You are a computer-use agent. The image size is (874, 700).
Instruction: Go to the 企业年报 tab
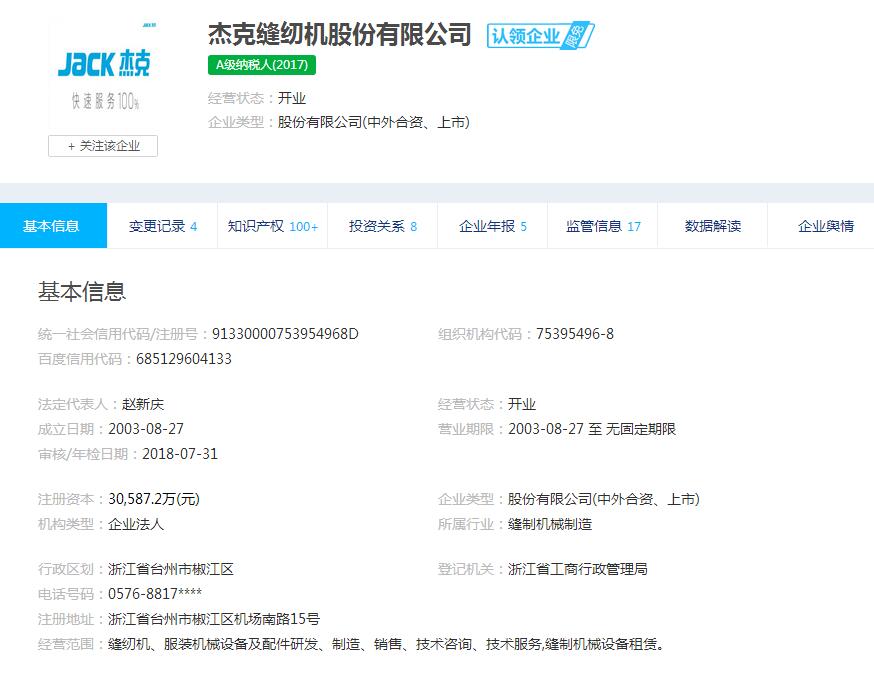[x=493, y=226]
